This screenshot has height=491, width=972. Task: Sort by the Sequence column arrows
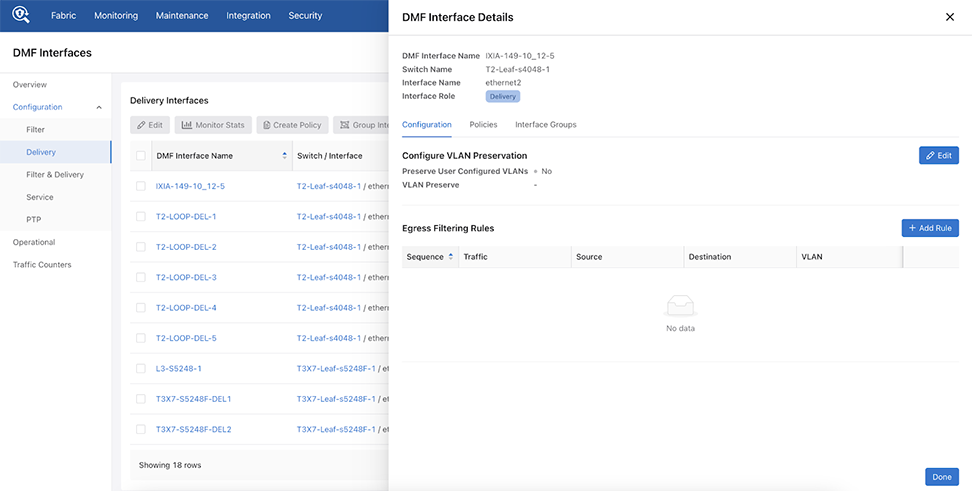(451, 257)
